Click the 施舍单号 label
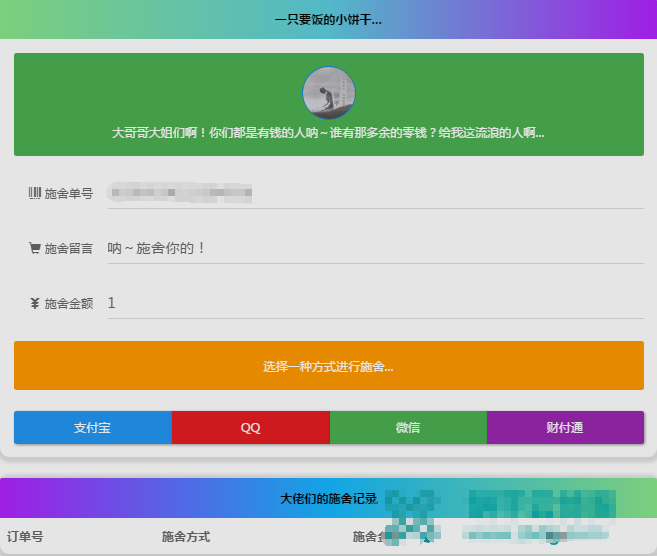 click(69, 194)
